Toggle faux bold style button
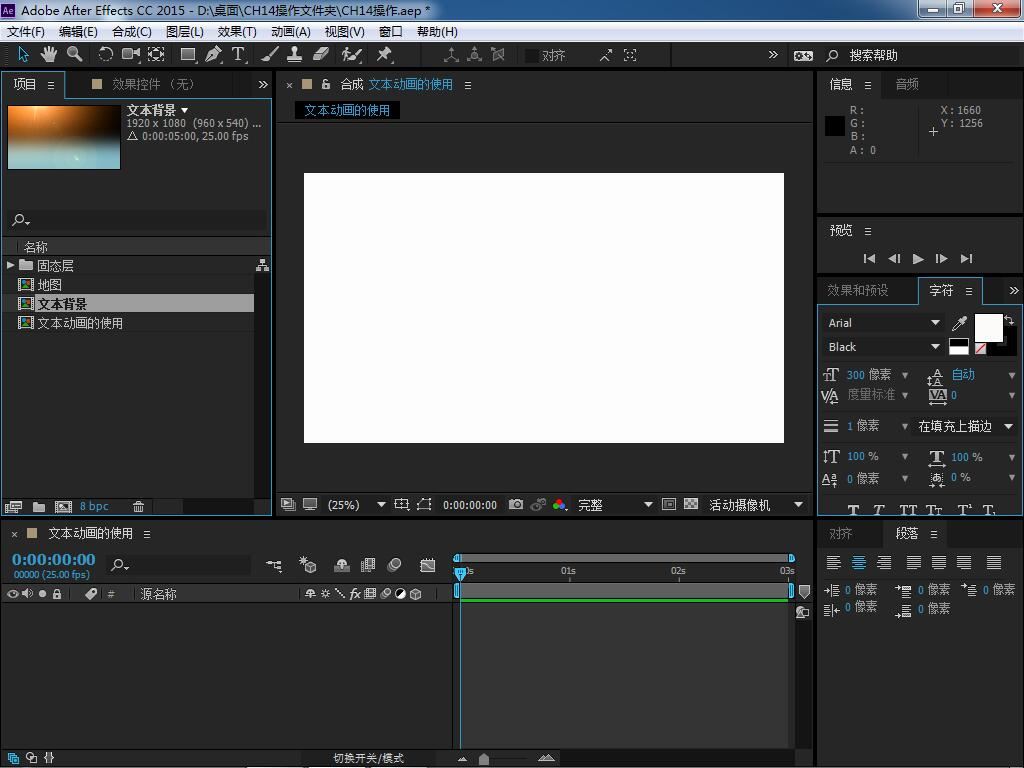Screen dimensions: 1024x768 (853, 510)
